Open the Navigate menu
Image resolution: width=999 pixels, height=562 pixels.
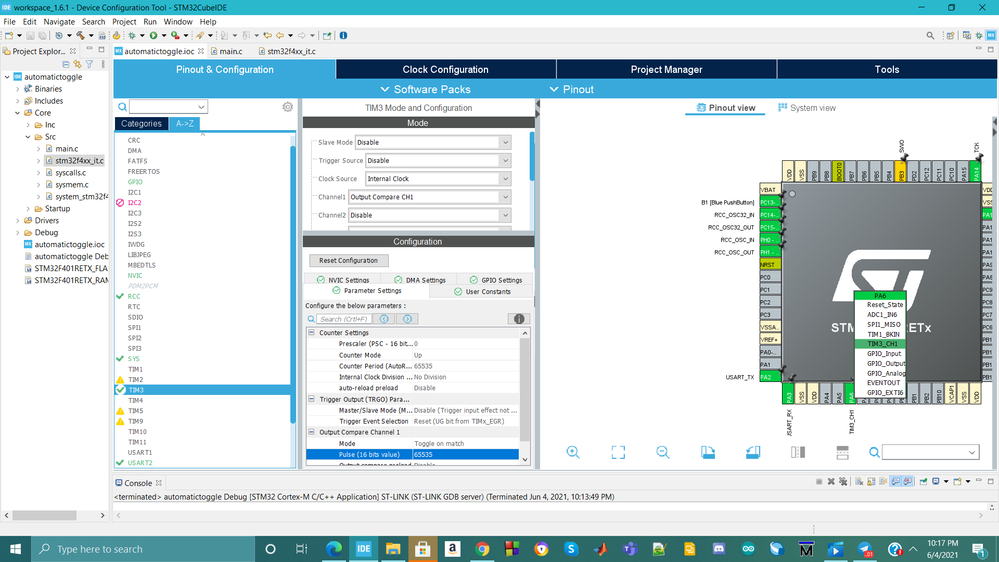point(59,22)
